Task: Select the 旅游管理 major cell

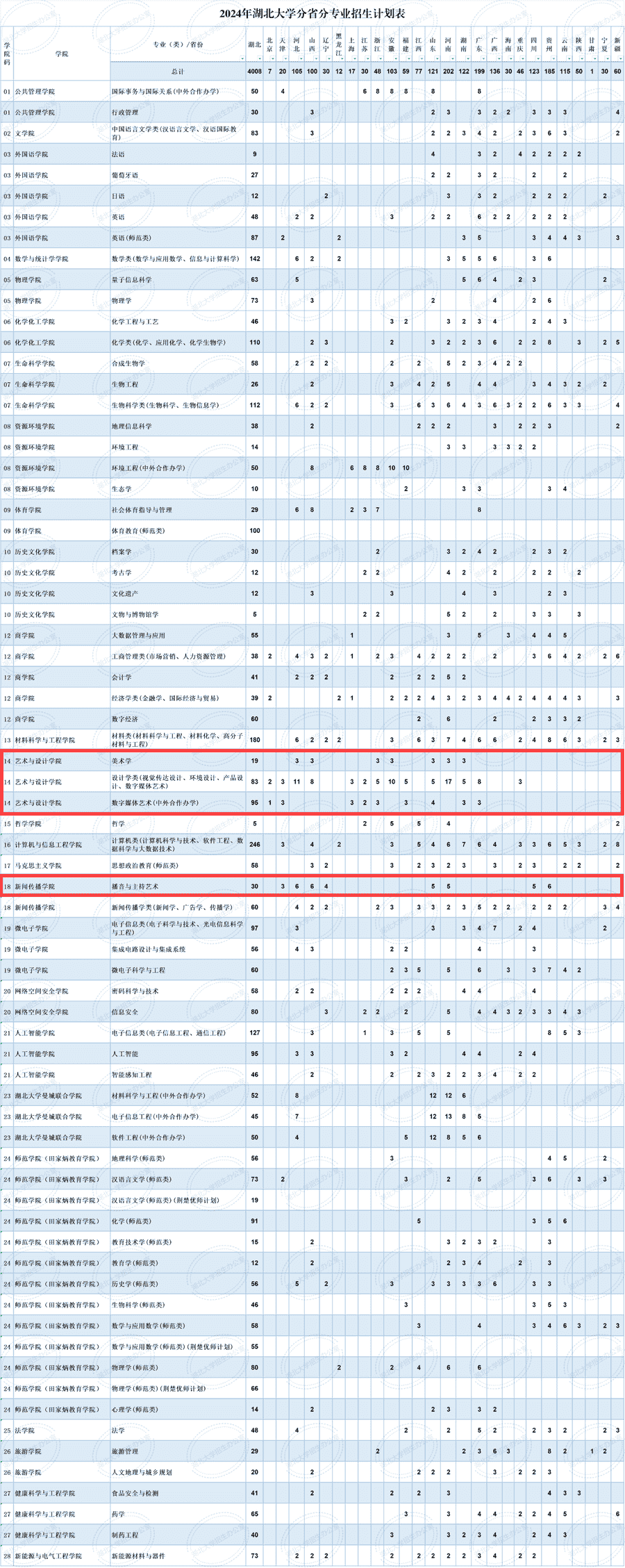Action: [x=178, y=1451]
